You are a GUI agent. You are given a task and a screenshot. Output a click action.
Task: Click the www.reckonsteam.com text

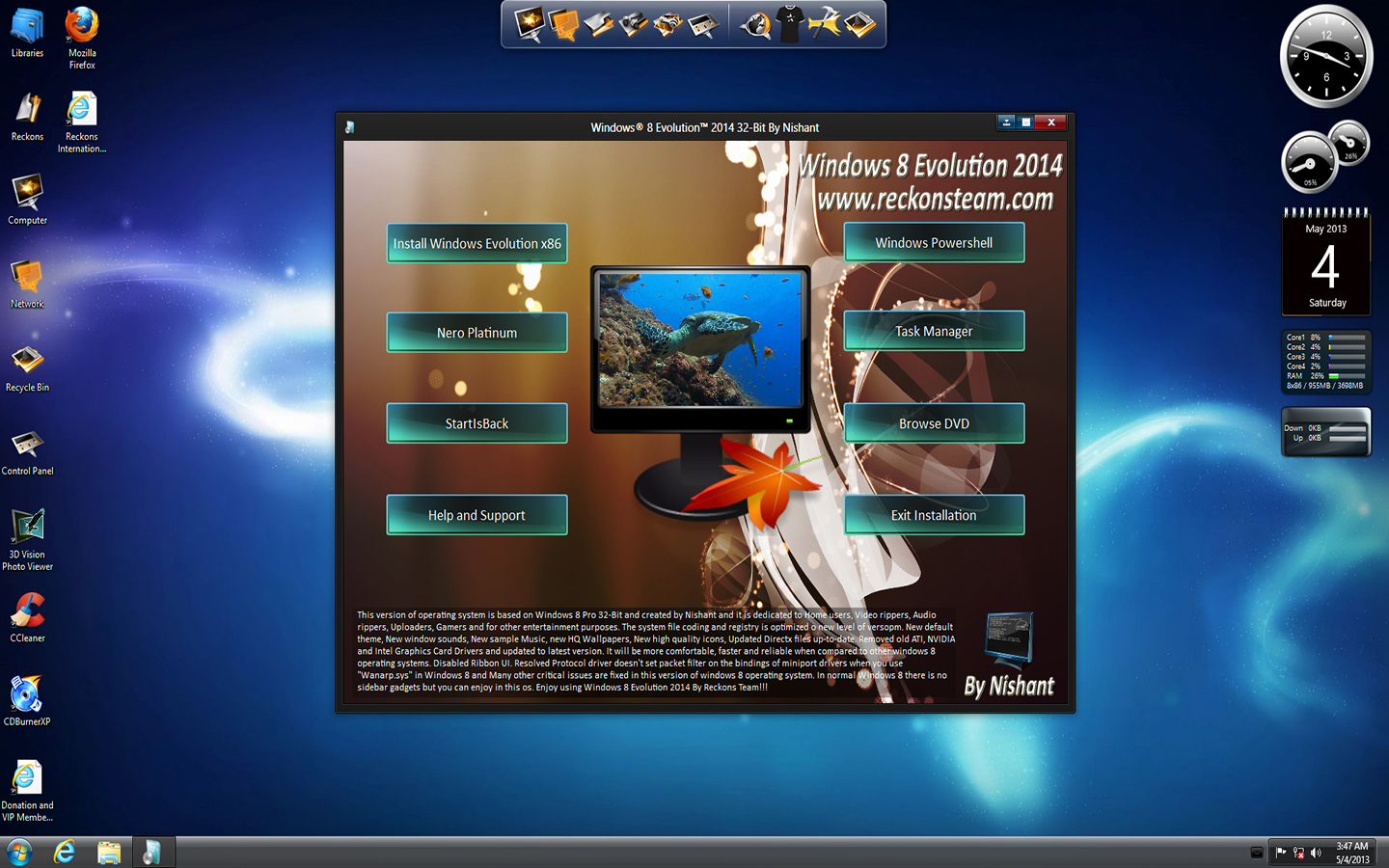pyautogui.click(x=935, y=199)
